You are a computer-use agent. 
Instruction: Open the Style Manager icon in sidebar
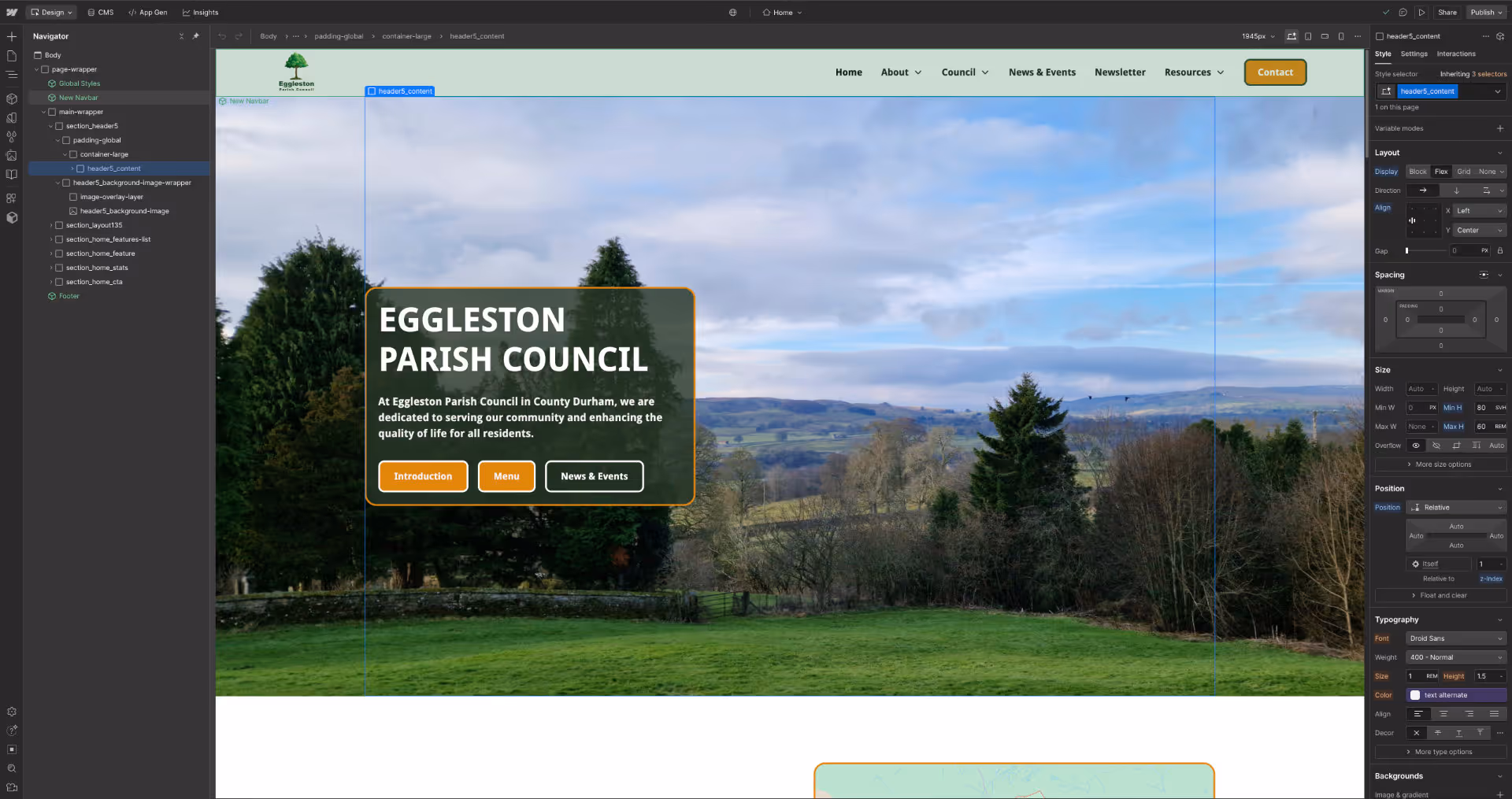click(11, 118)
